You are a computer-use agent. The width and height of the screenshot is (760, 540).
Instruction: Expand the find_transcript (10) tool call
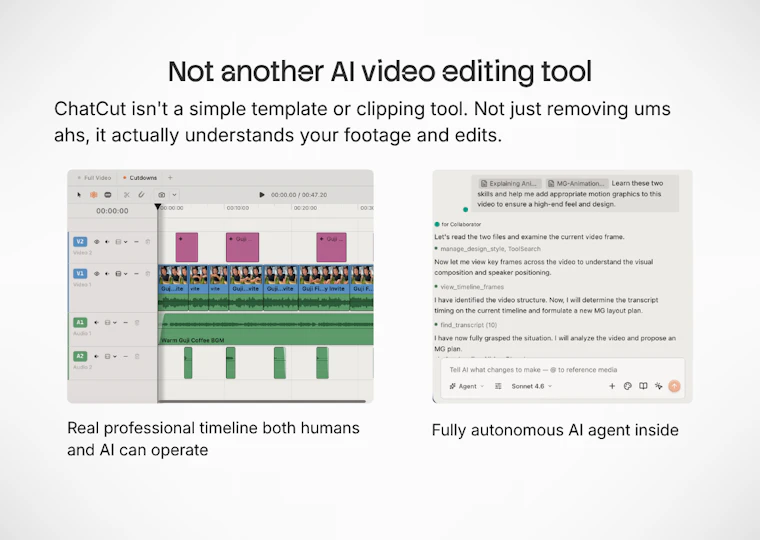click(469, 325)
